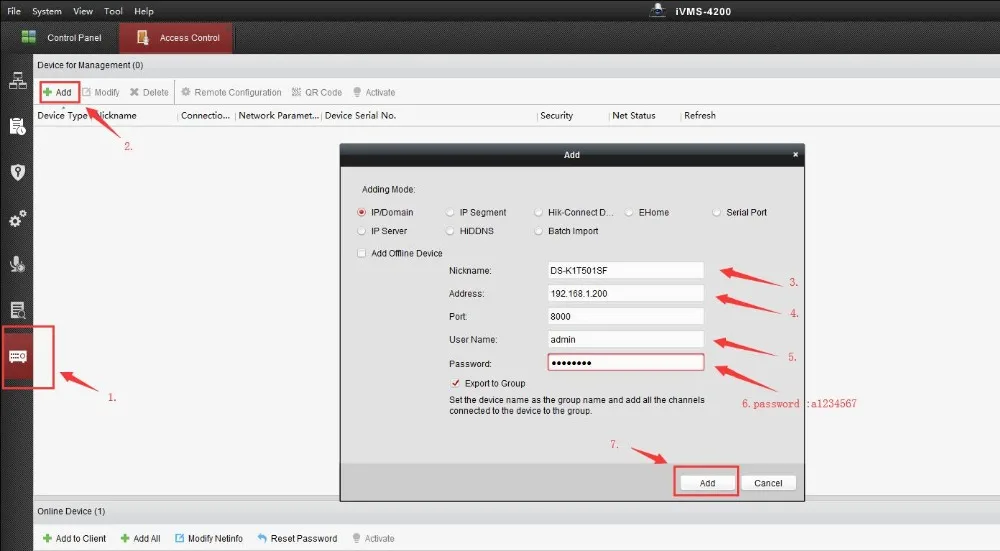
Task: Select Batch Import adding mode
Action: (x=538, y=231)
